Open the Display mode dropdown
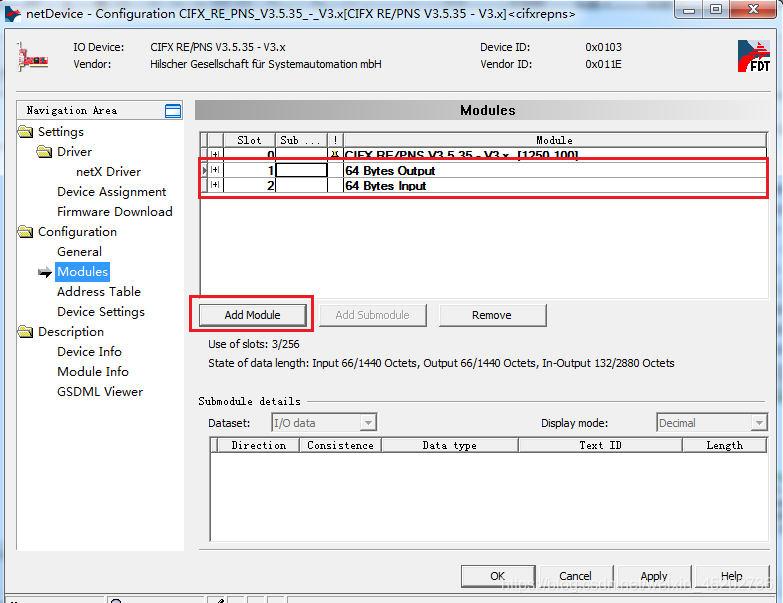Viewport: 783px width, 603px height. [759, 423]
